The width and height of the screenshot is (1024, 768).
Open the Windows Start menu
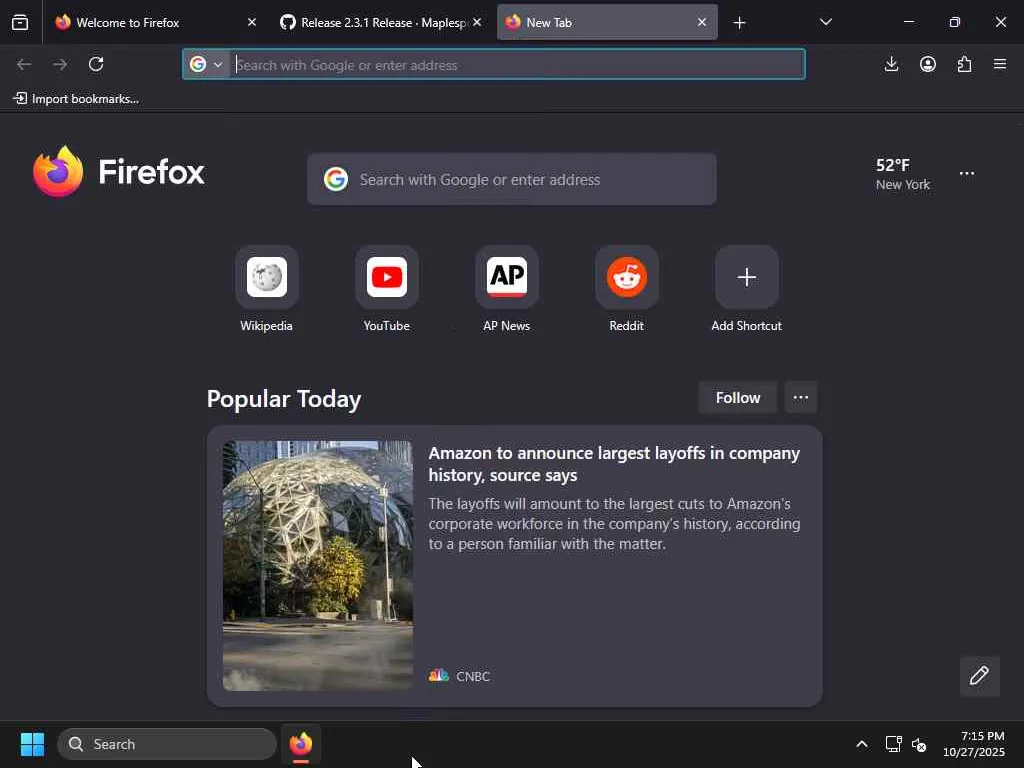32,744
